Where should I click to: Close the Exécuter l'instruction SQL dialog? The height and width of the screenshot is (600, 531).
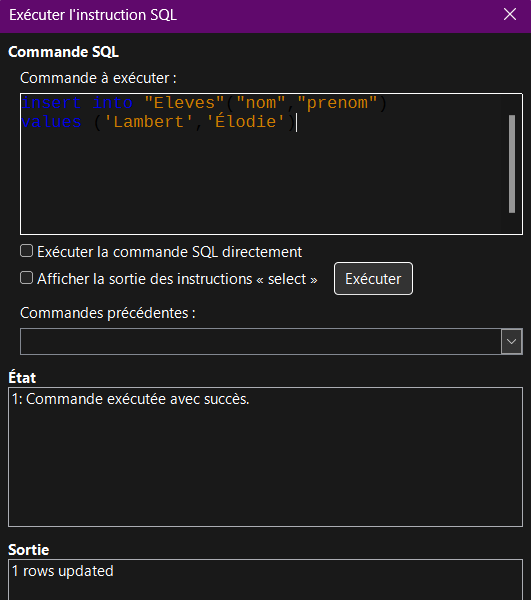pos(510,15)
